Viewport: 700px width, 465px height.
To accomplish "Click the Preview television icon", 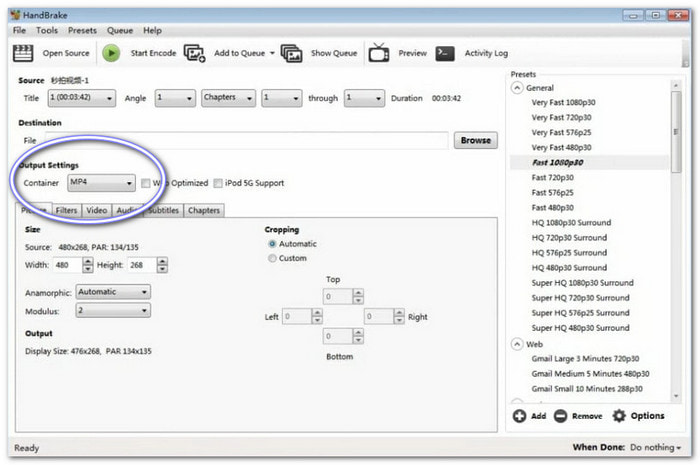I will [379, 53].
